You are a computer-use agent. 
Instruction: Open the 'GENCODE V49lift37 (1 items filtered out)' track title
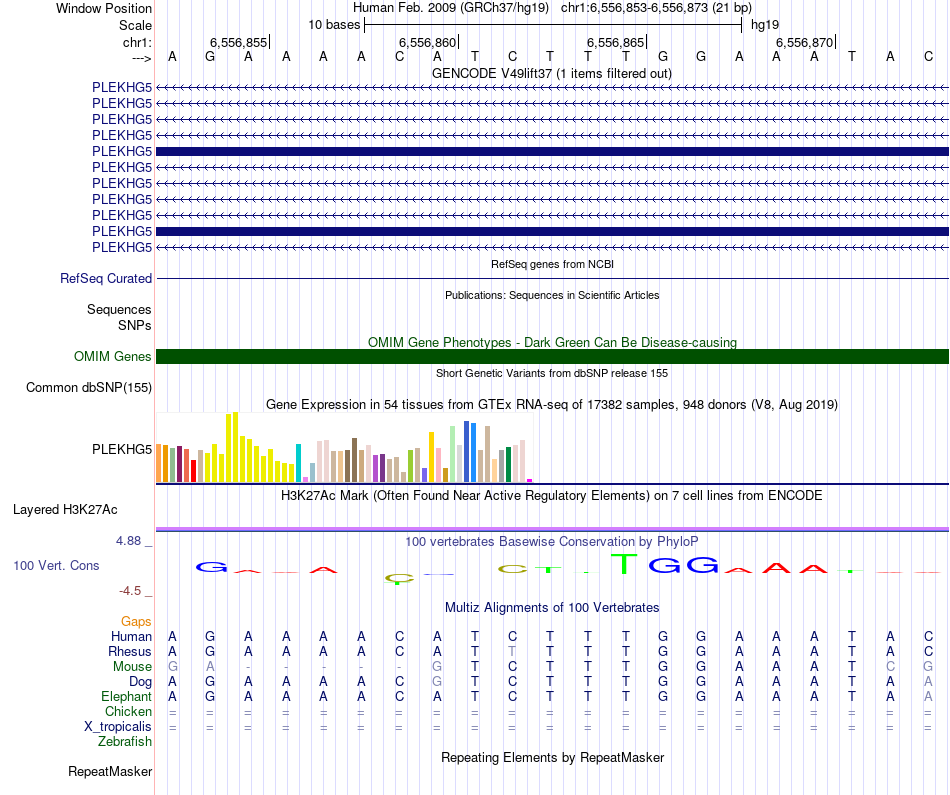pos(552,73)
